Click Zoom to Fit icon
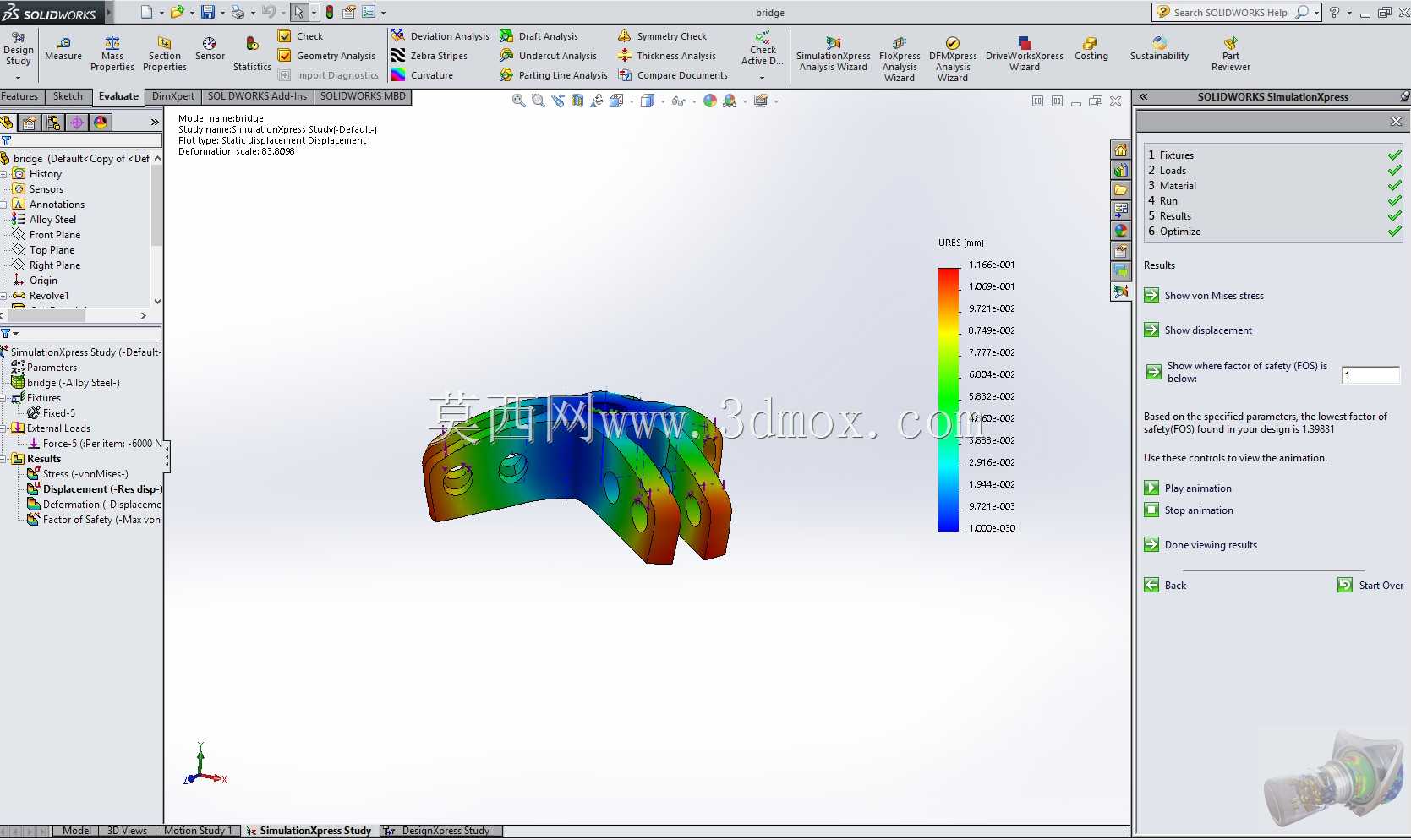The width and height of the screenshot is (1411, 840). [518, 101]
